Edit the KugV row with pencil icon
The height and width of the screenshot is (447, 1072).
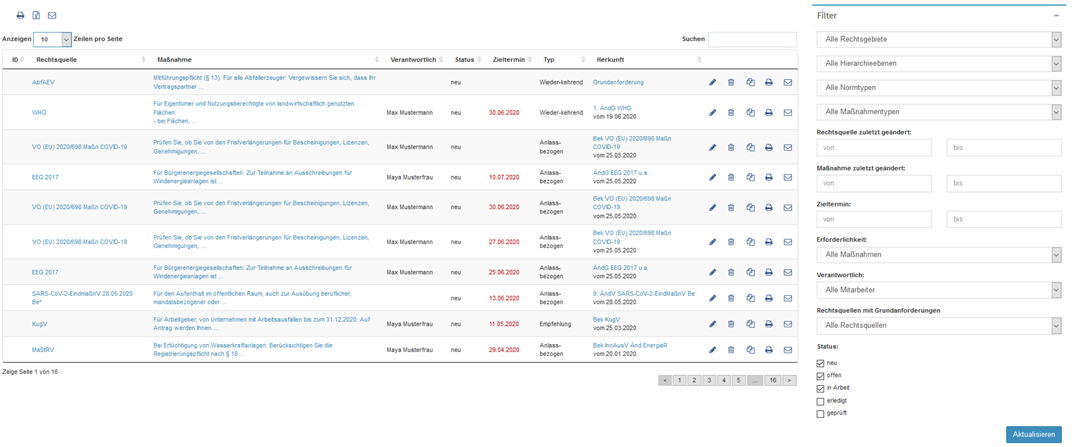coord(712,323)
